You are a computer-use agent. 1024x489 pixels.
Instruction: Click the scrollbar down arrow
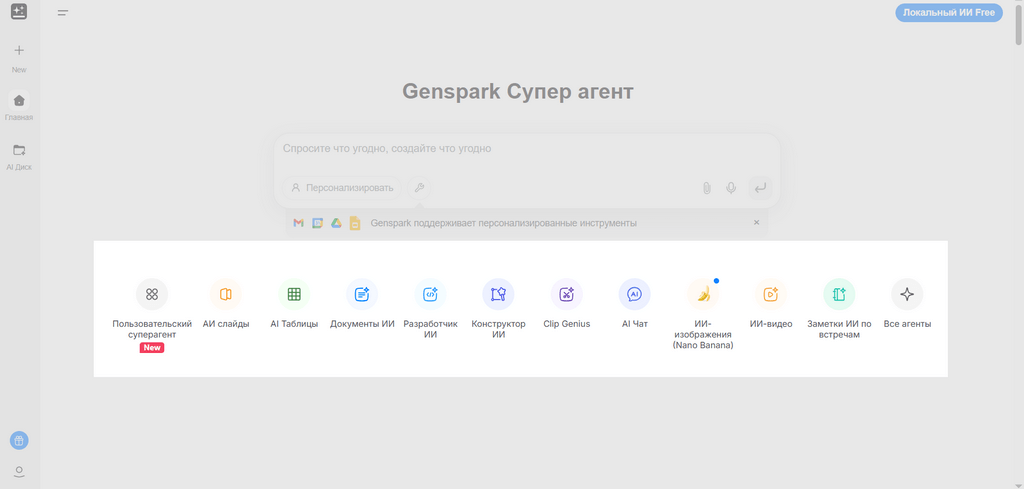coord(1018,485)
